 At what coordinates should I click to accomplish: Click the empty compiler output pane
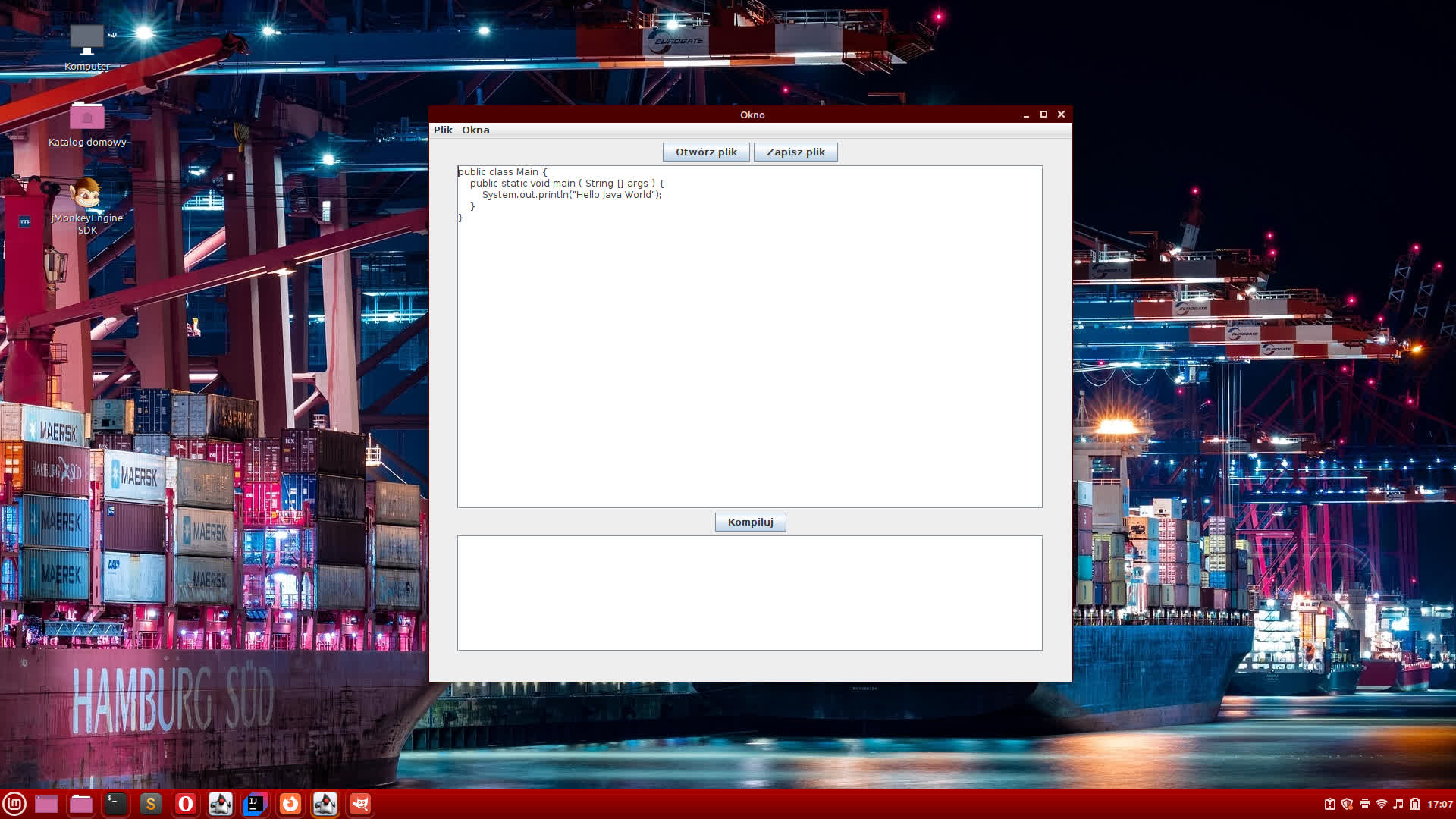tap(749, 592)
